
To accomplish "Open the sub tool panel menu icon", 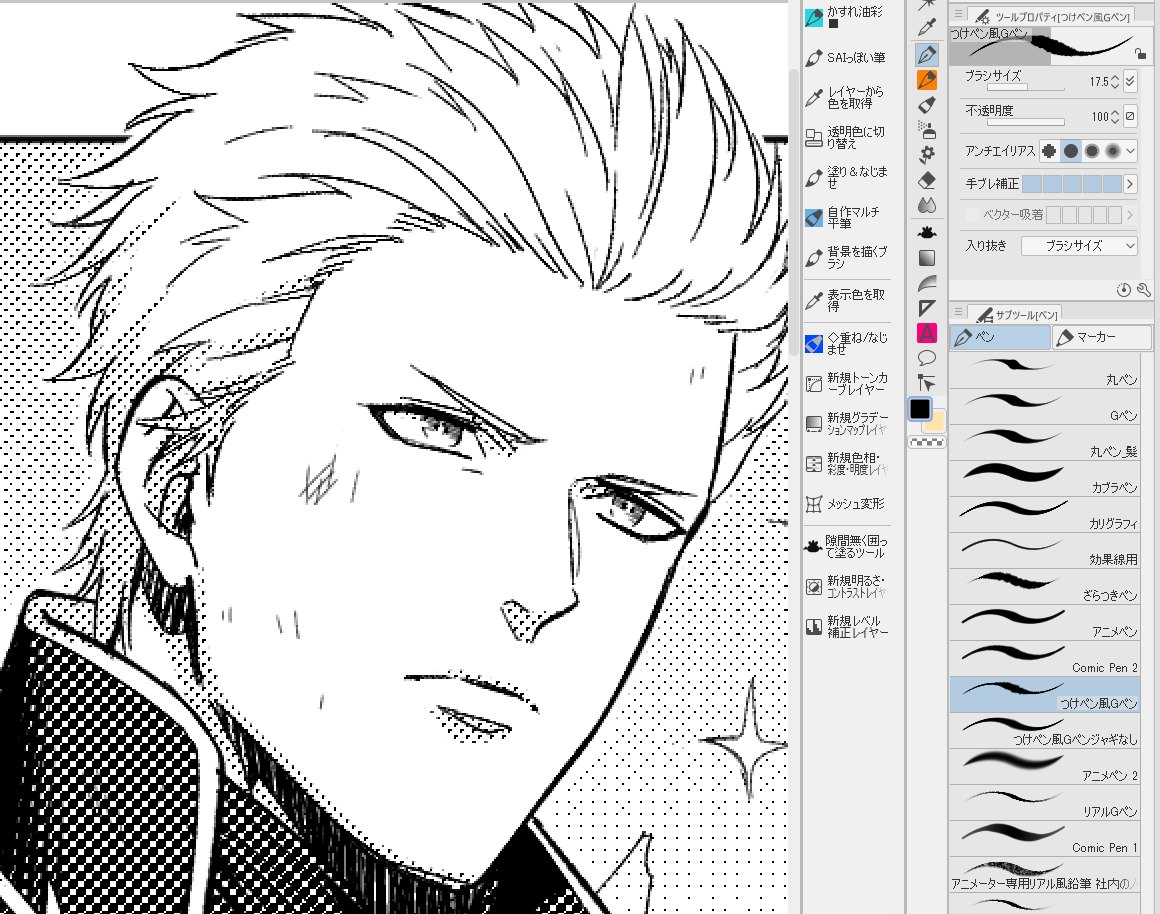I will pos(958,312).
